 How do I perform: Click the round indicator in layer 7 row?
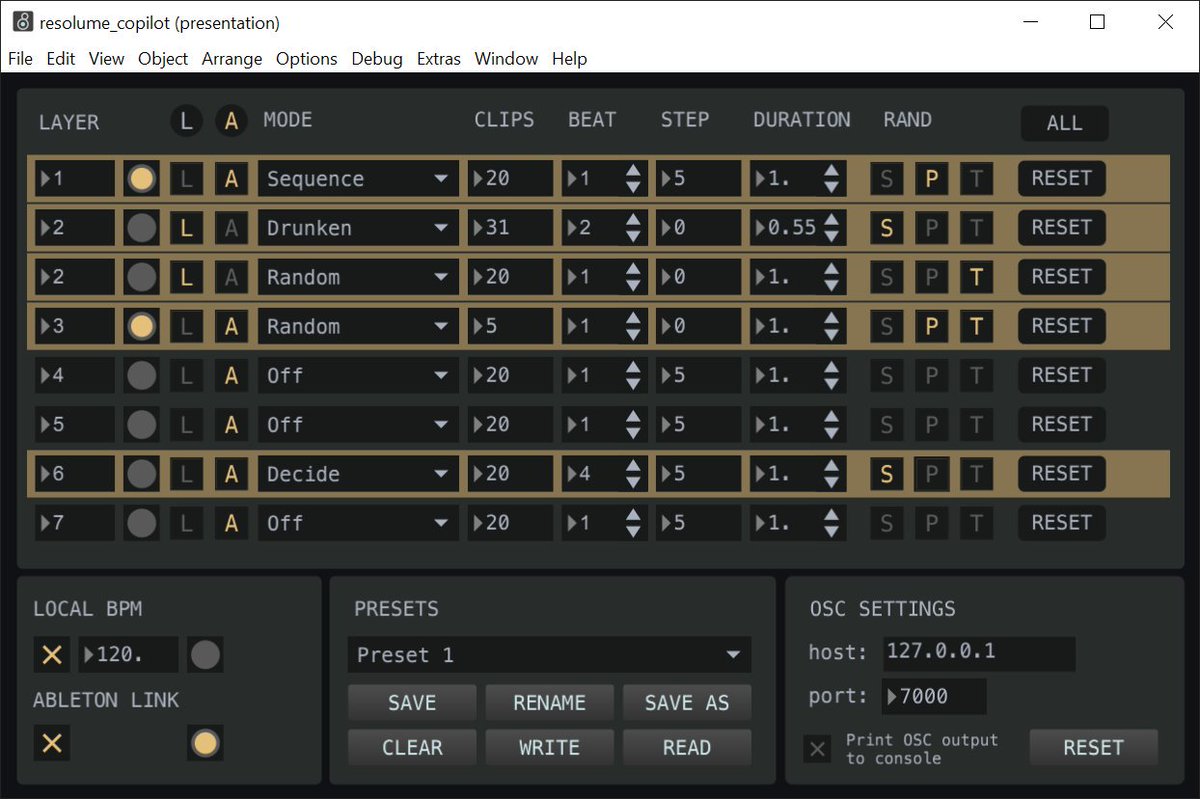coord(142,523)
